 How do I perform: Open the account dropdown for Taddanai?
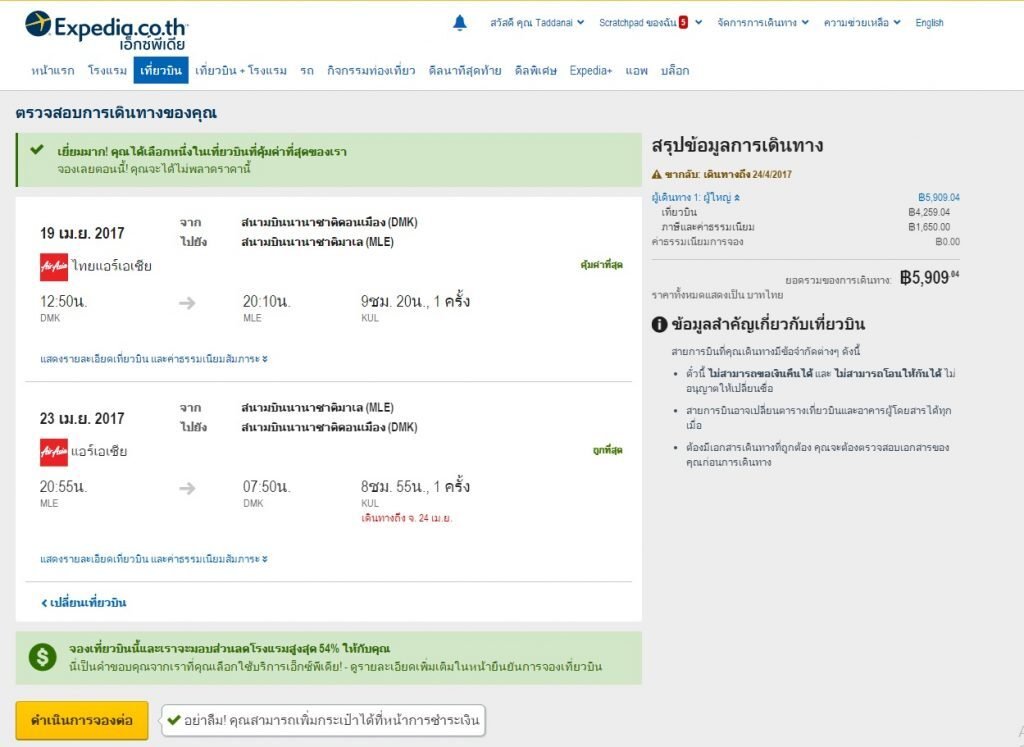pos(537,22)
